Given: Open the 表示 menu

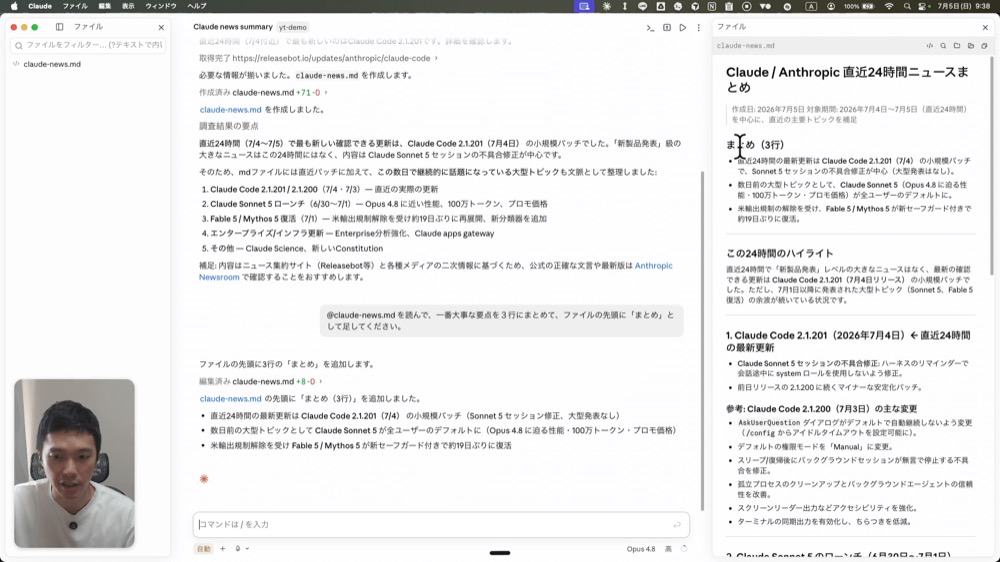Looking at the screenshot, I should pos(128,6).
